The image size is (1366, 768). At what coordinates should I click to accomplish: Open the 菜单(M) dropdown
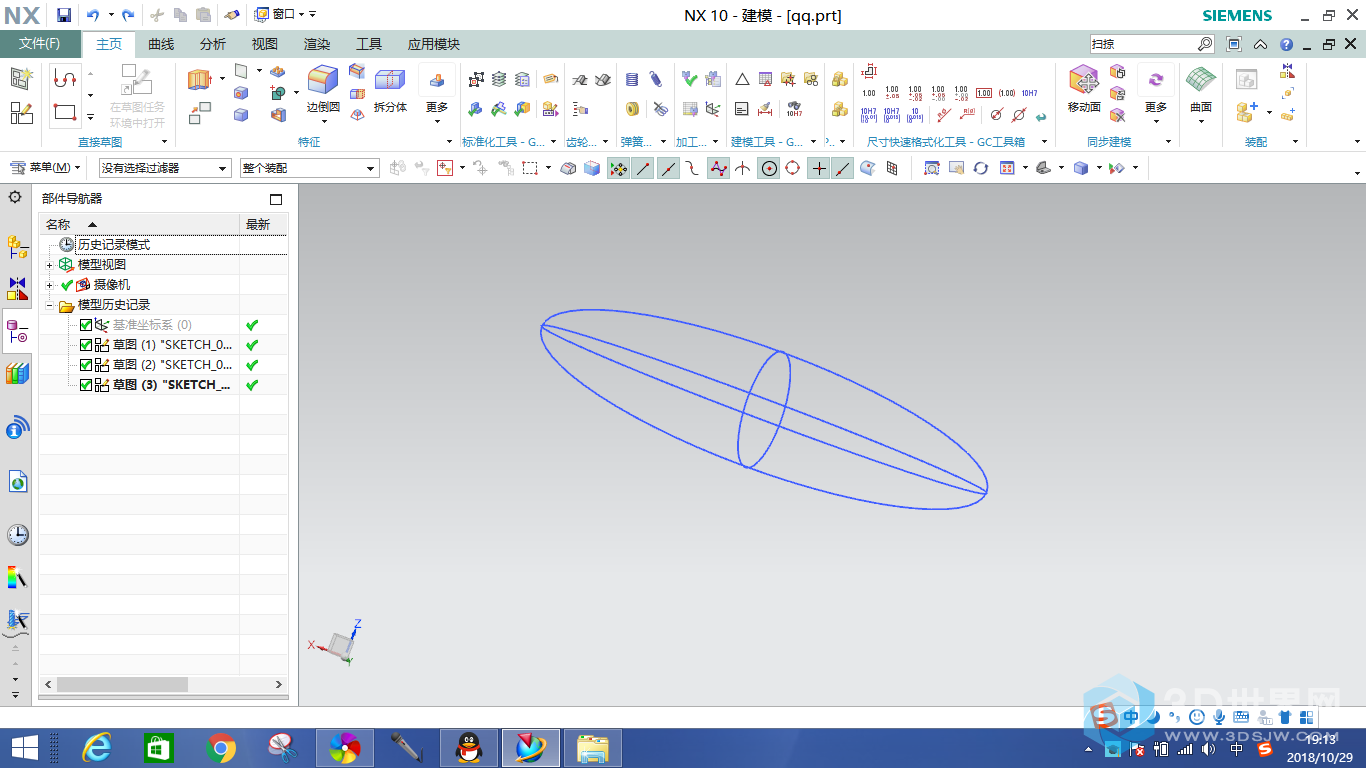46,168
